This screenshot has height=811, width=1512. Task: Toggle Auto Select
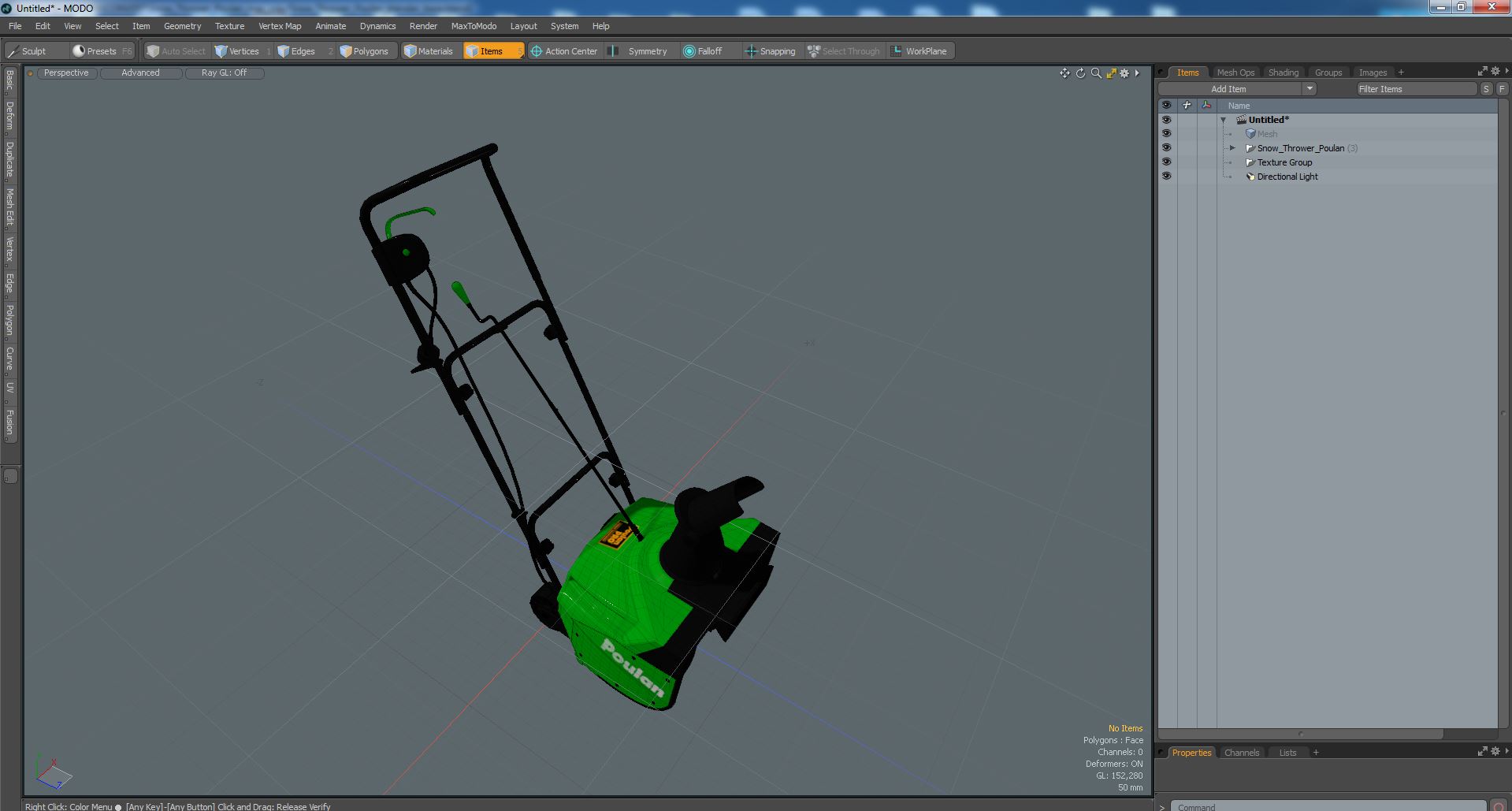pos(176,51)
